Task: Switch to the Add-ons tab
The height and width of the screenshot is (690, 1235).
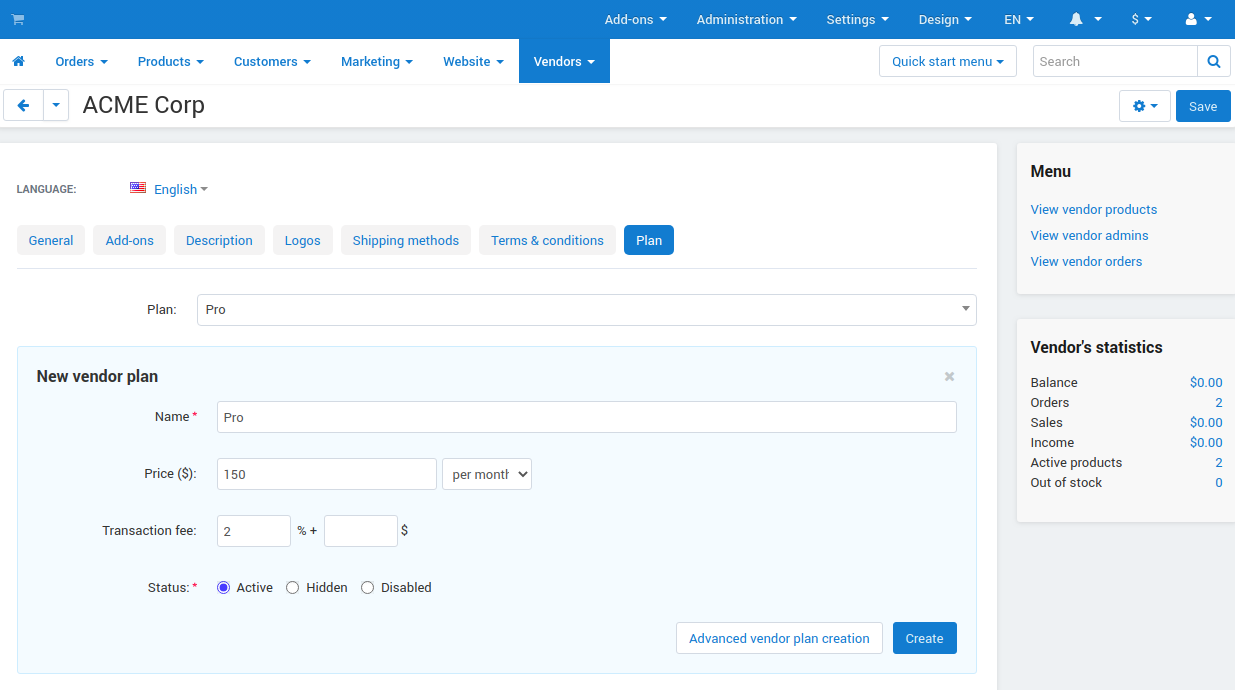Action: (x=130, y=240)
